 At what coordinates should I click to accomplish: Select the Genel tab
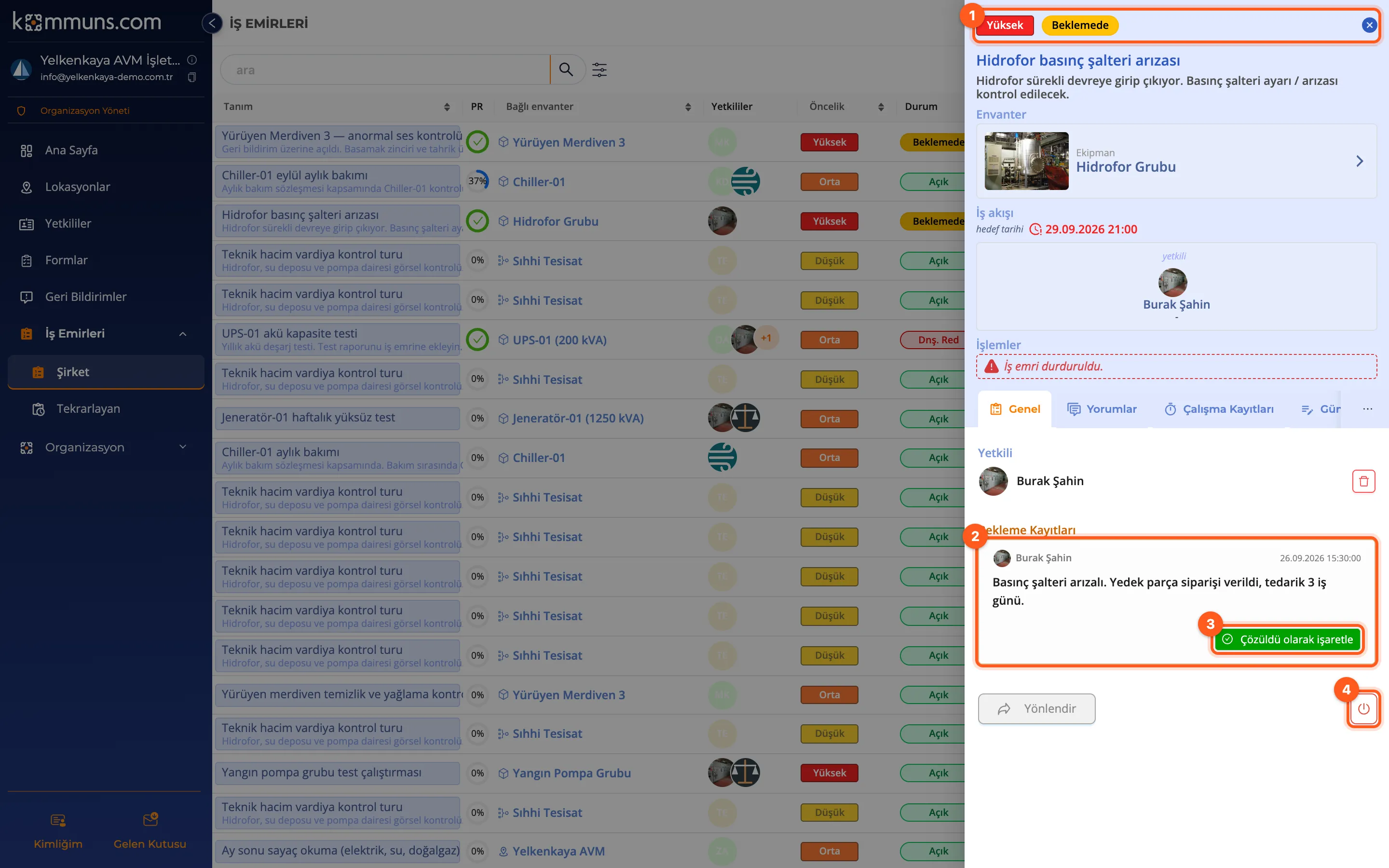[x=1015, y=409]
